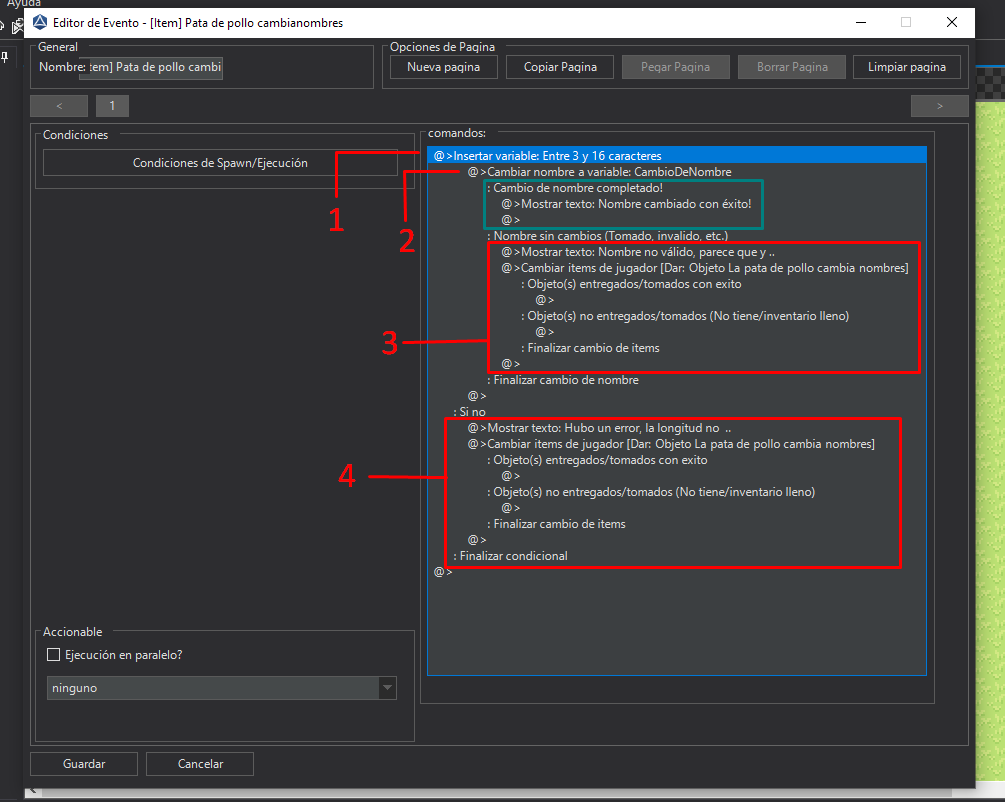Select Mostrar texto: Nombre cambiado con éxito!
This screenshot has width=1005, height=802.
pyautogui.click(x=626, y=204)
